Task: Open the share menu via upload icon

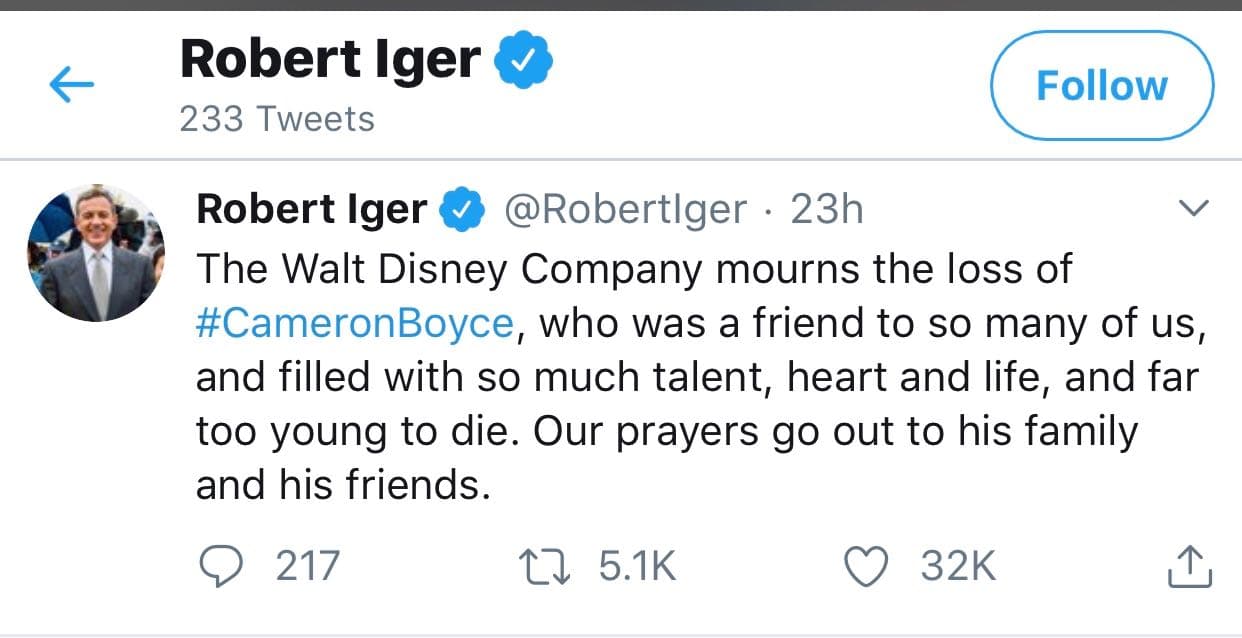Action: [x=1190, y=565]
